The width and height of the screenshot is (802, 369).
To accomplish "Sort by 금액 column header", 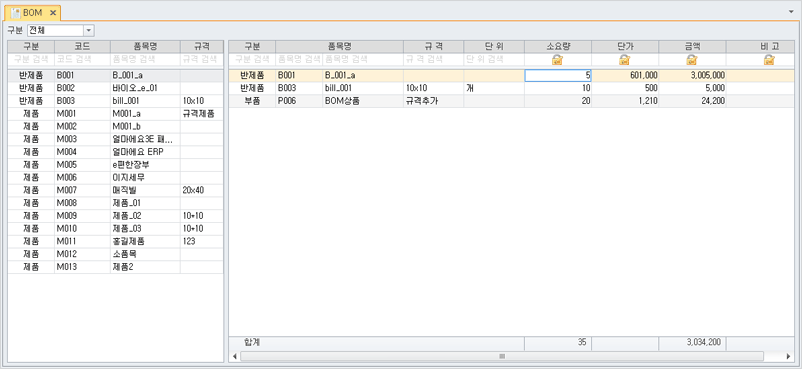I will [692, 47].
